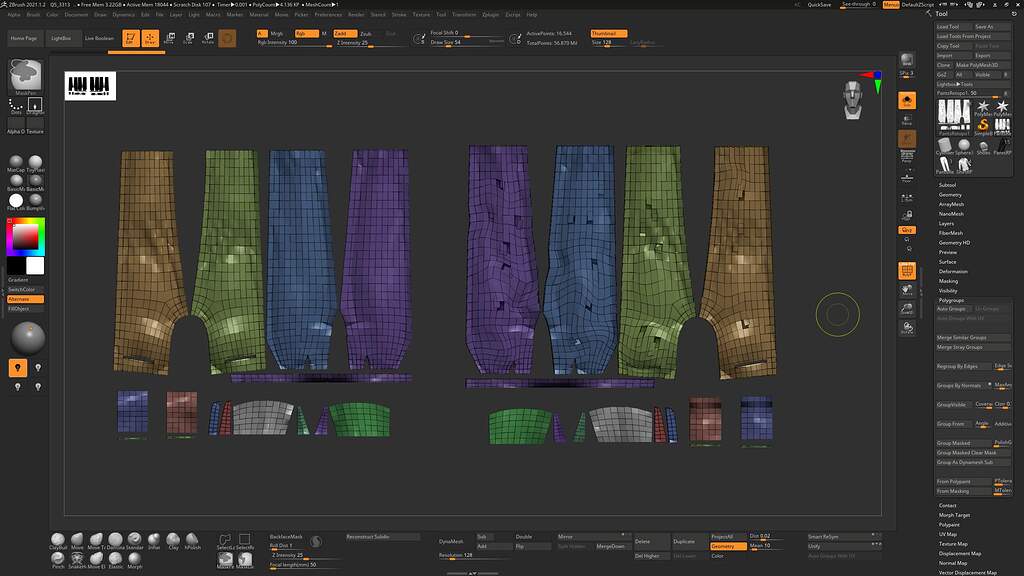Screen dimensions: 1024x576
Task: Select the SimpleBrush in the Tool palette
Action: 982,125
